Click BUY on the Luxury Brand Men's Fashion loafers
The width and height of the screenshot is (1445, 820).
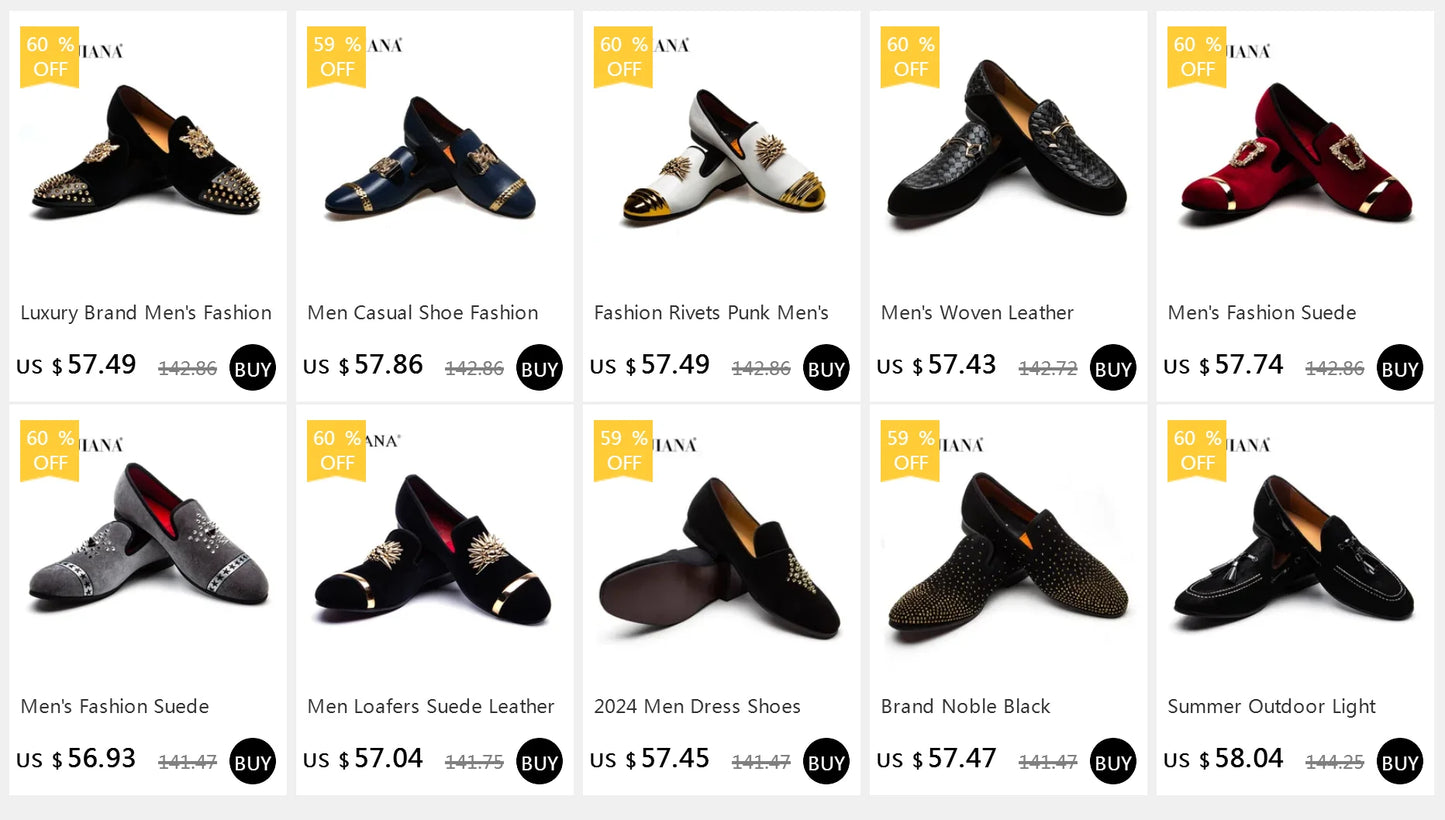pyautogui.click(x=252, y=367)
